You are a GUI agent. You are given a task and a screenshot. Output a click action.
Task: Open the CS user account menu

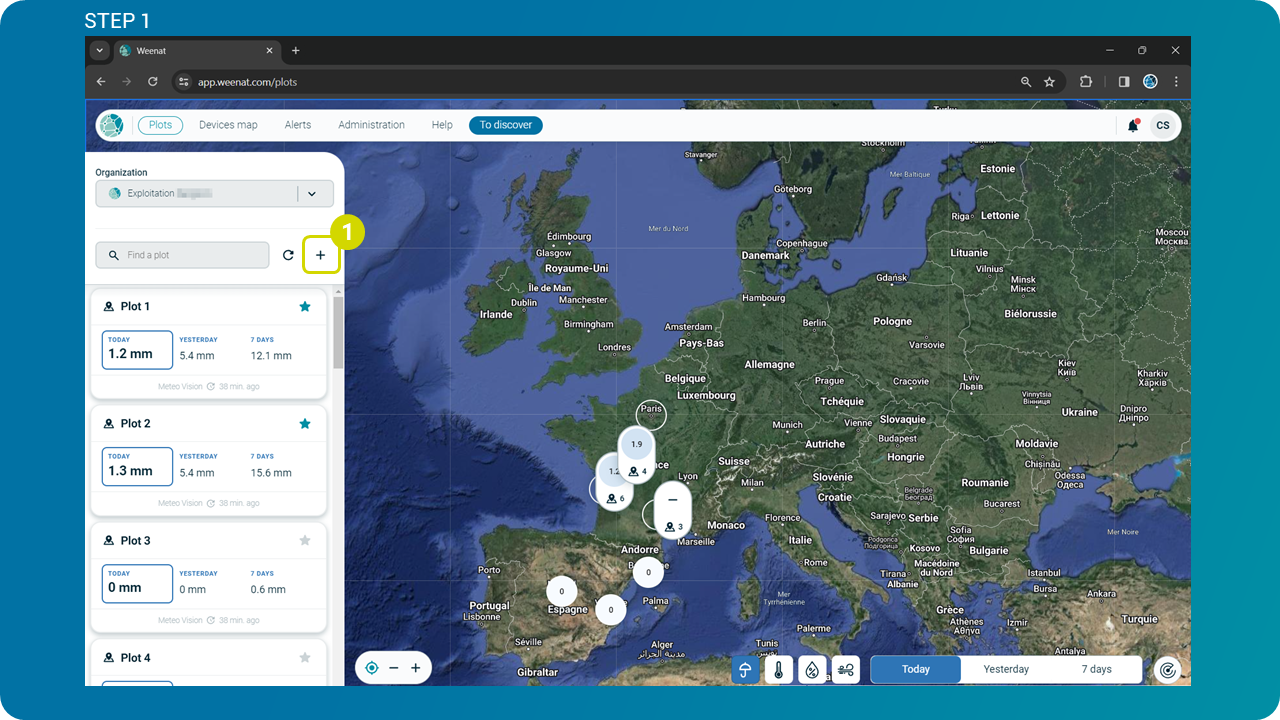click(1162, 125)
